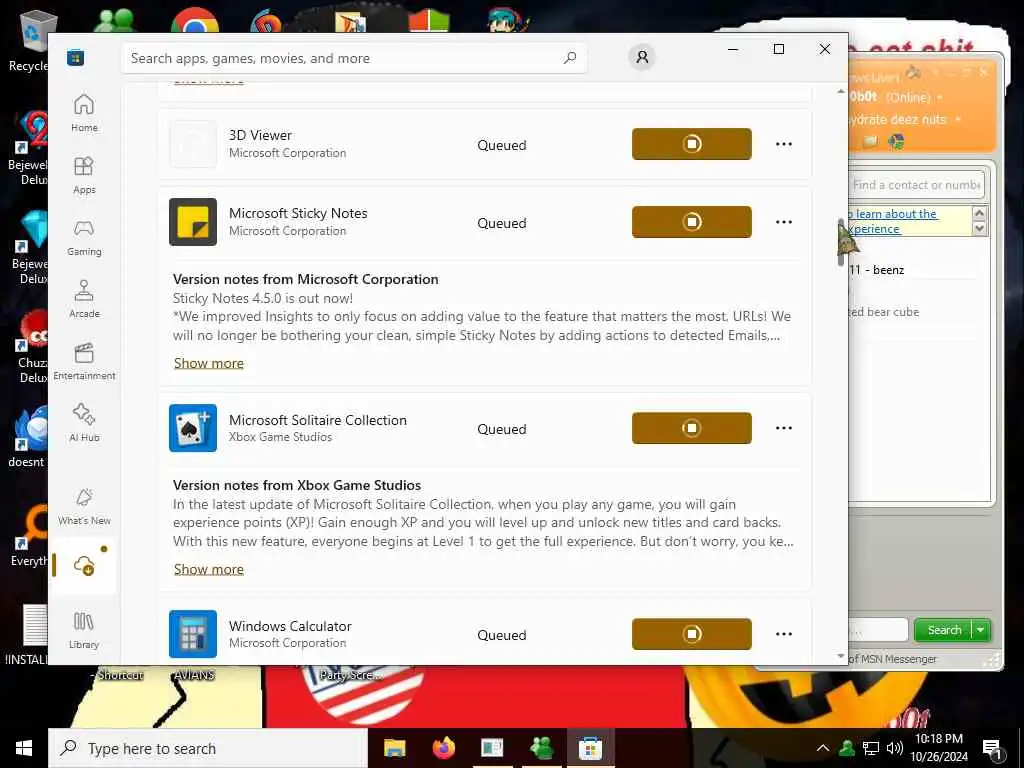Expand Solitaire Collection version notes with Show more
Viewport: 1024px width, 768px height.
coord(209,569)
